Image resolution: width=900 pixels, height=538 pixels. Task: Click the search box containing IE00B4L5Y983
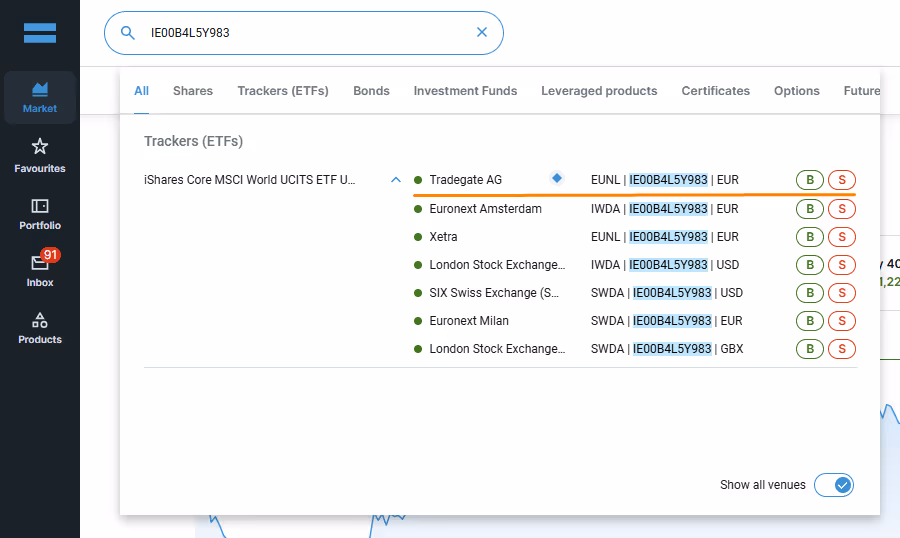click(304, 33)
